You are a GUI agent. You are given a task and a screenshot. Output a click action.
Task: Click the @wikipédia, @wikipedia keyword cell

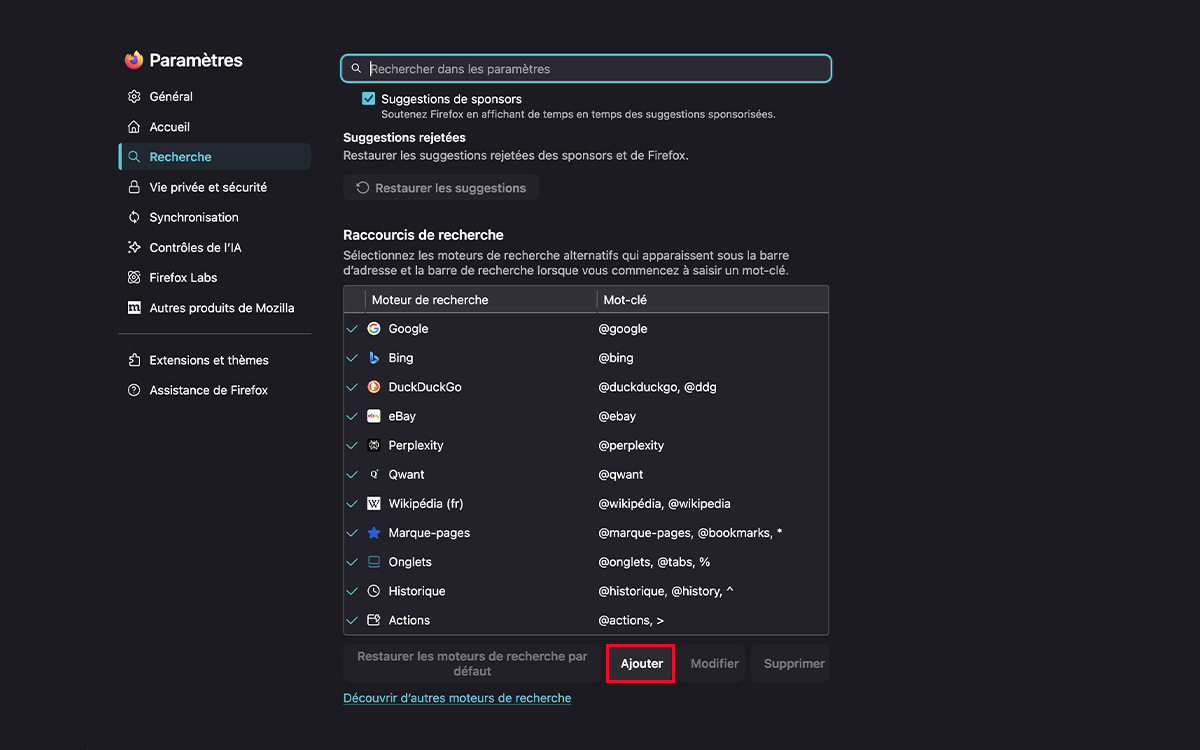click(665, 504)
